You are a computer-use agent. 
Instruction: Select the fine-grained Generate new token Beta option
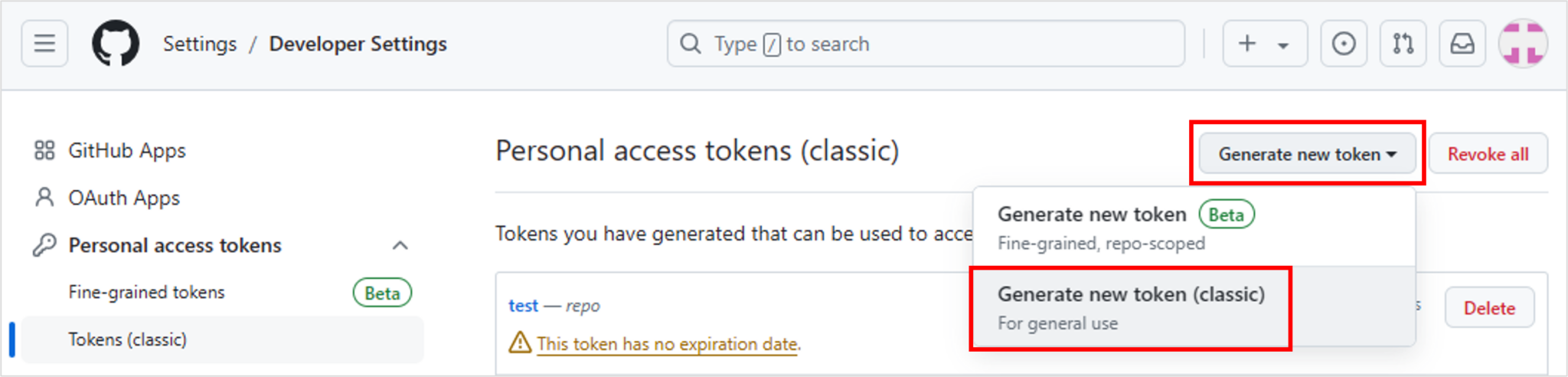(1194, 228)
